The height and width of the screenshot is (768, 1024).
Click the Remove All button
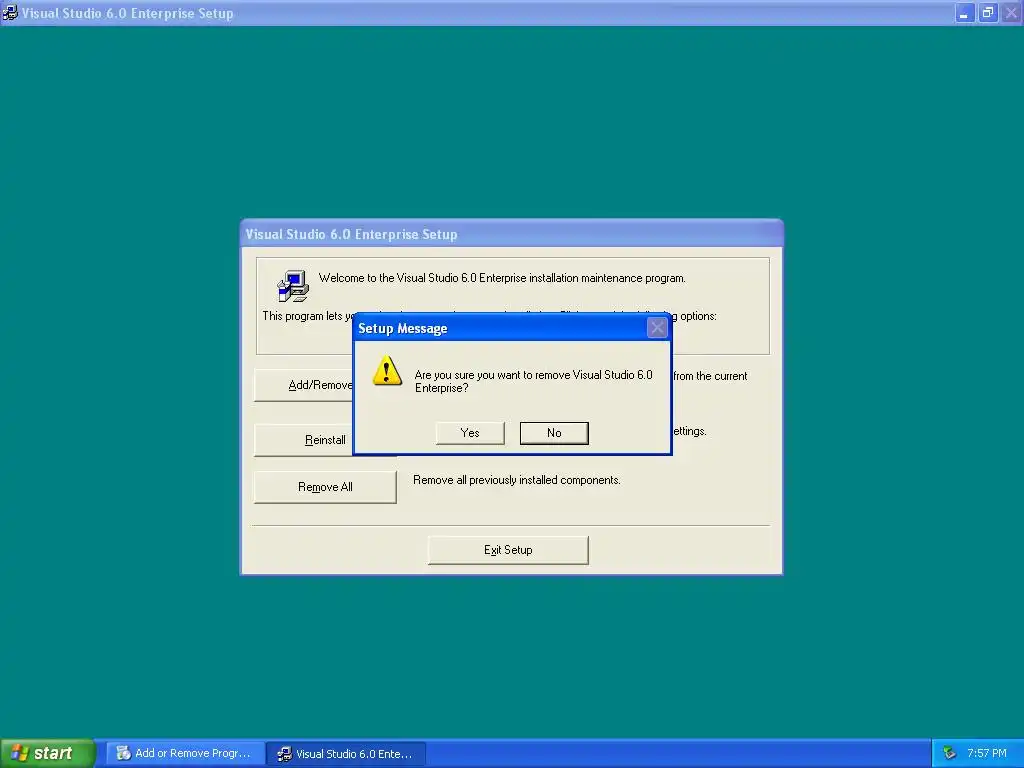tap(325, 487)
